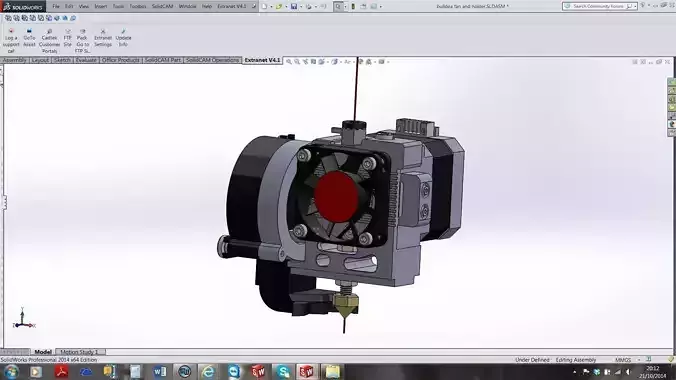Click the Under Defined status text
Image resolution: width=676 pixels, height=380 pixels.
532,360
